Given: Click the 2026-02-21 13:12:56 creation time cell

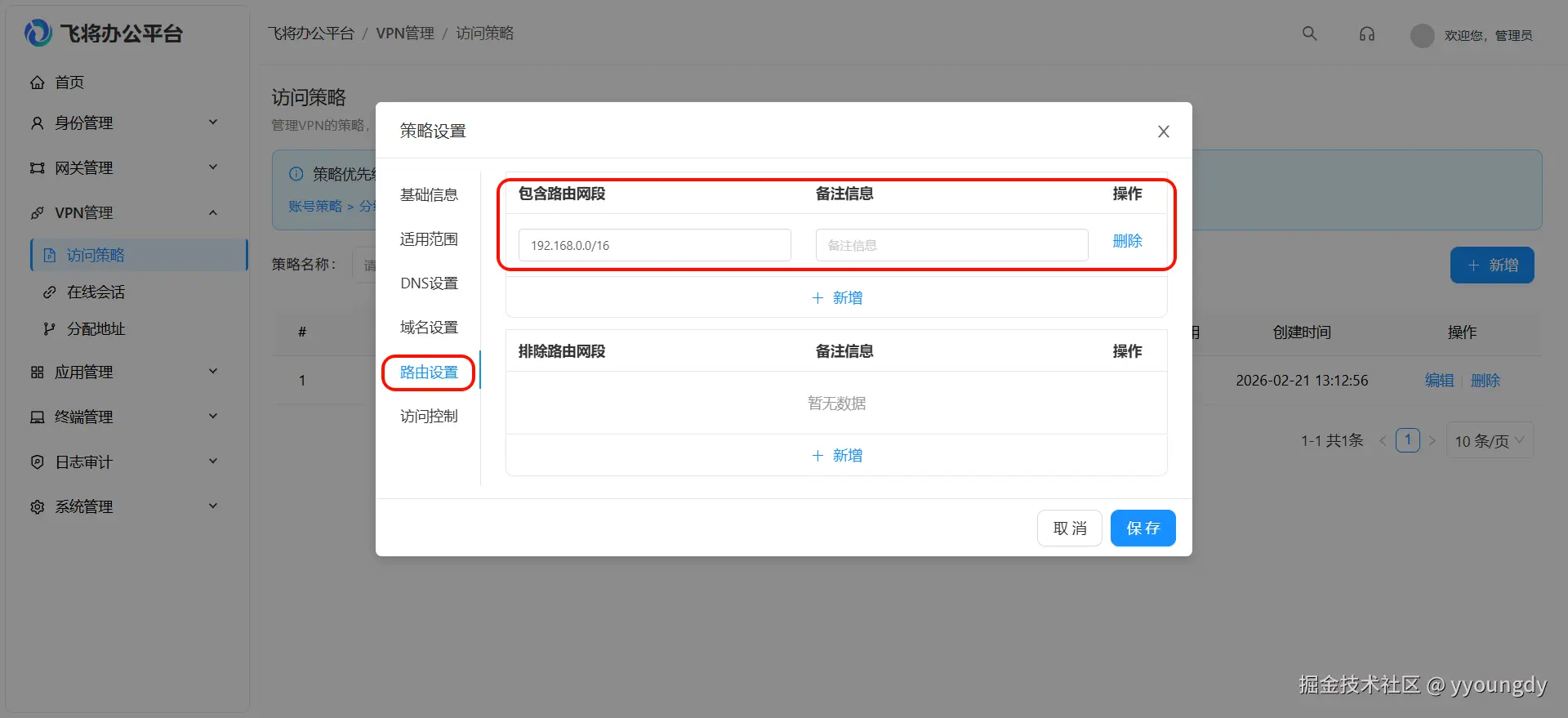Looking at the screenshot, I should [1302, 381].
